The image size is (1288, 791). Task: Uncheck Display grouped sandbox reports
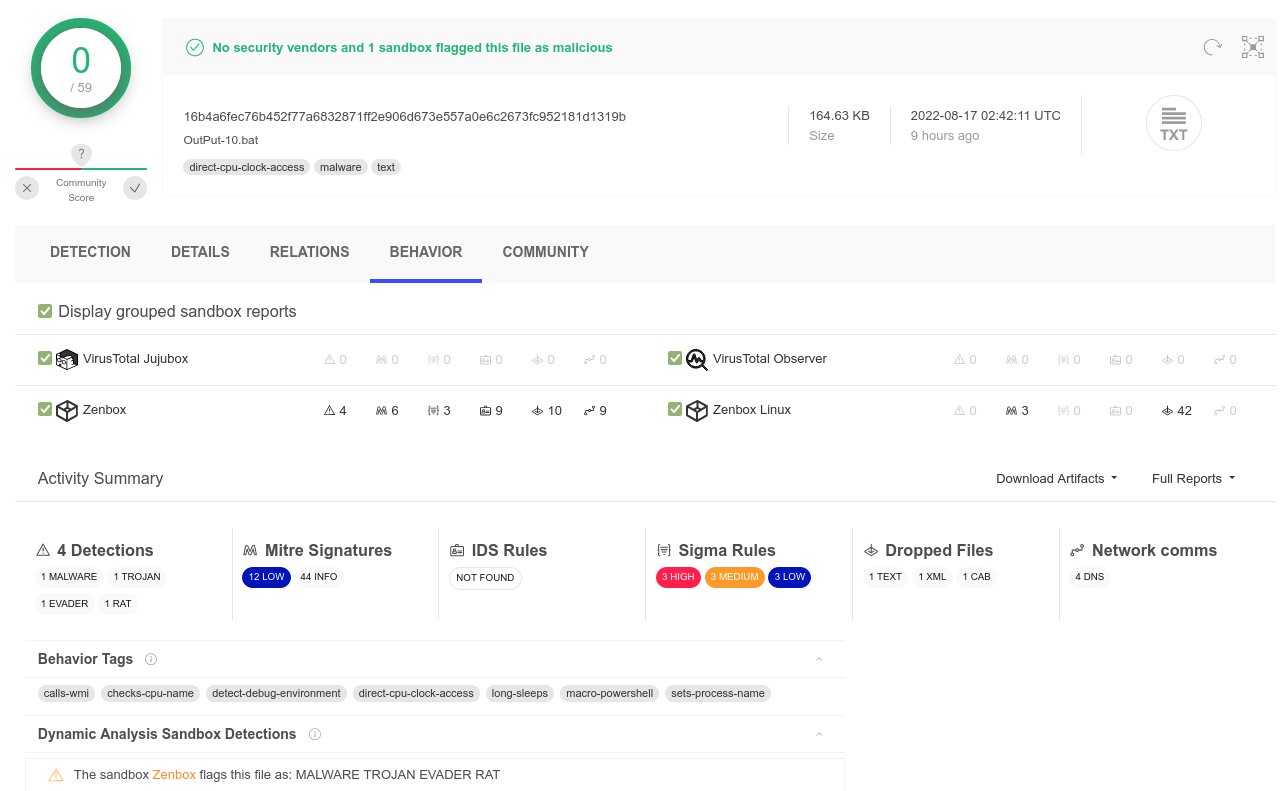pos(45,311)
